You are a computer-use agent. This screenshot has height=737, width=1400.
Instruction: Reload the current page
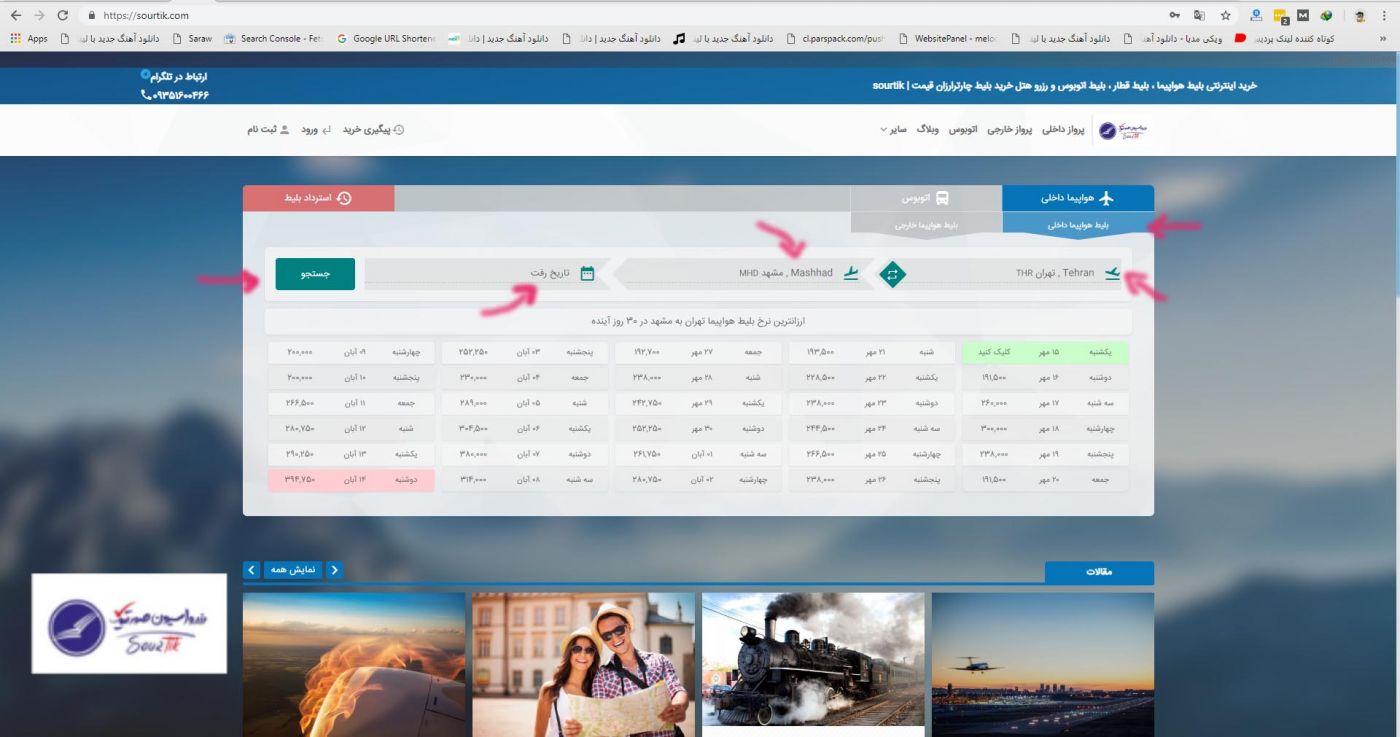(x=63, y=15)
